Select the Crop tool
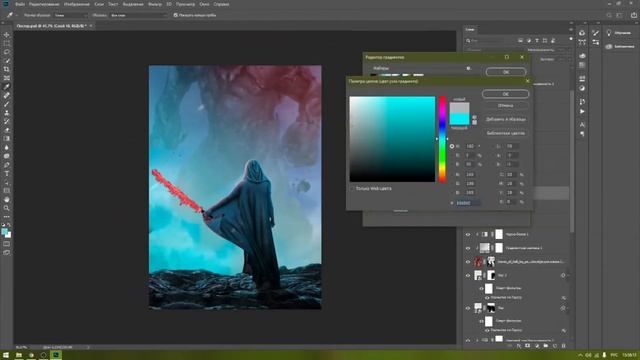The image size is (640, 360). tap(7, 69)
